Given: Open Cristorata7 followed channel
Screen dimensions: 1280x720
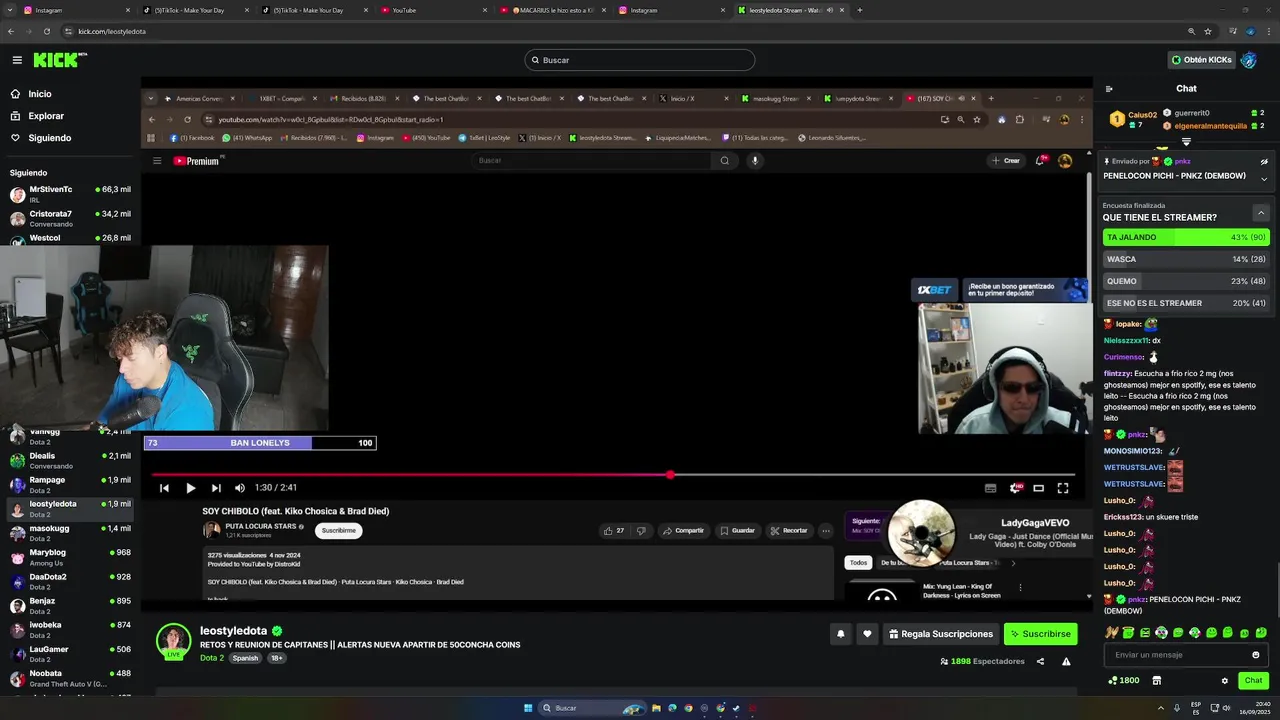Looking at the screenshot, I should [70, 218].
